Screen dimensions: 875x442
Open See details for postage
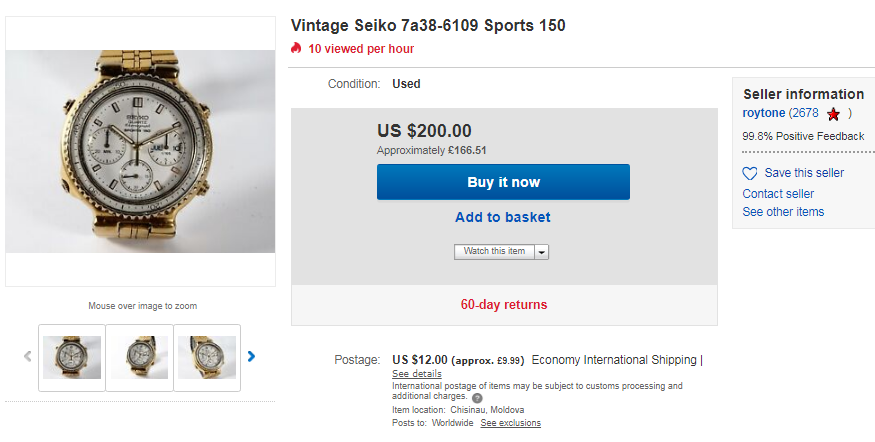point(416,374)
